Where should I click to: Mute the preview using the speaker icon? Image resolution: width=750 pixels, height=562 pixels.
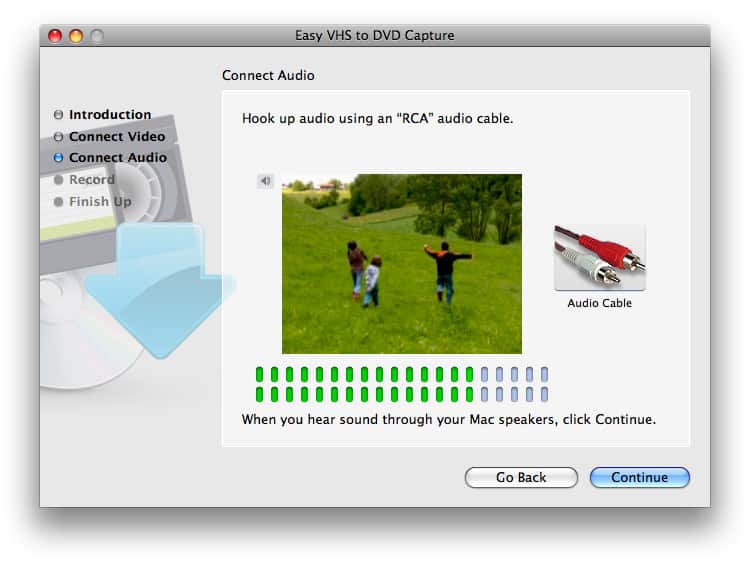tap(265, 181)
